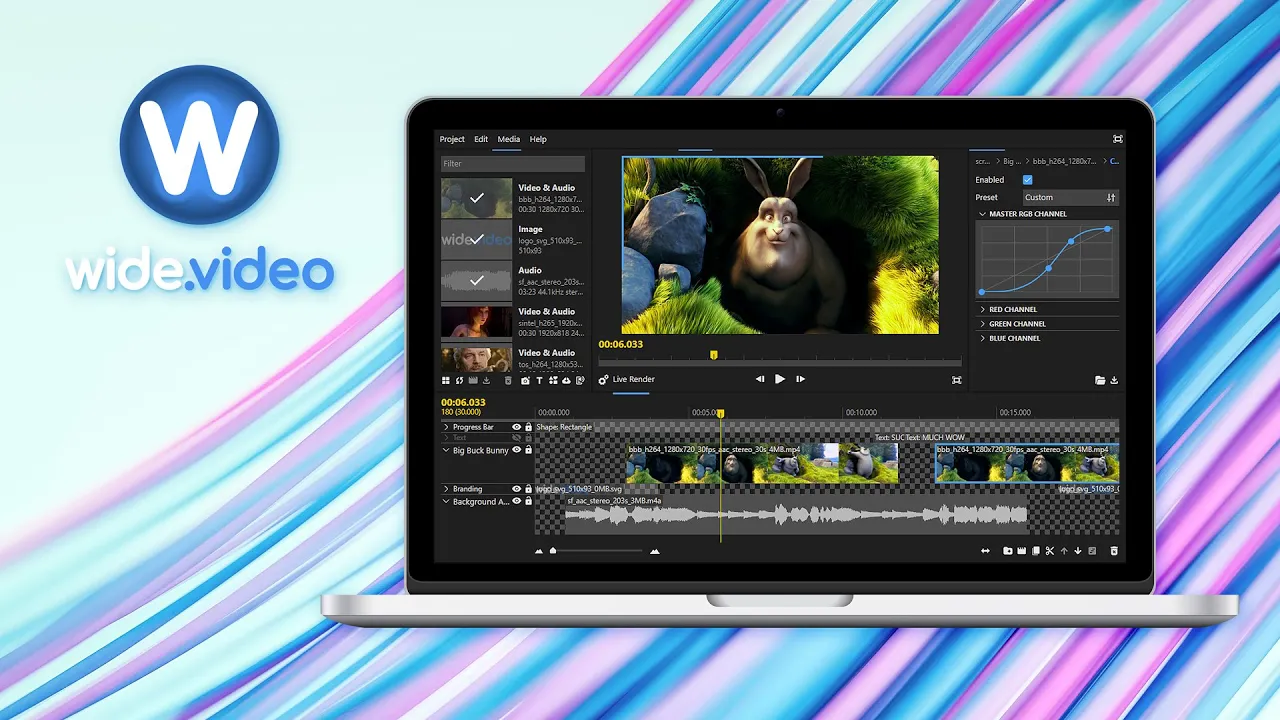This screenshot has width=1280, height=720.
Task: Expand the Progress Bar track
Action: coord(446,427)
